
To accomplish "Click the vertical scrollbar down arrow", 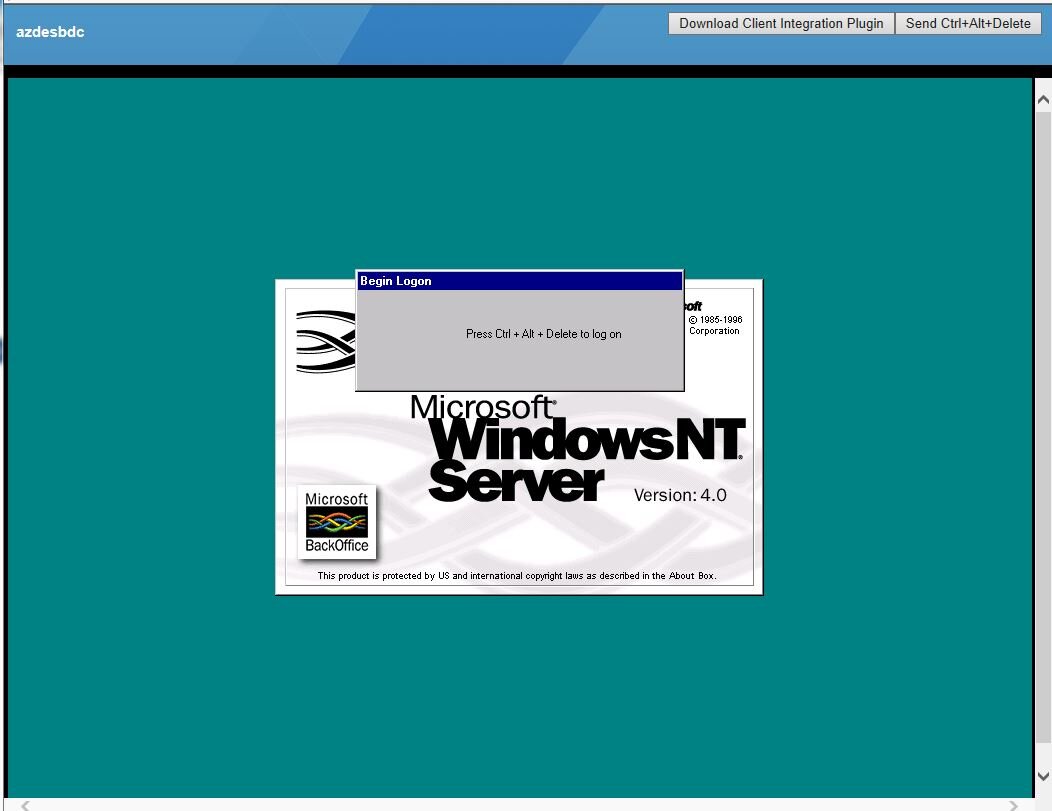I will [1043, 776].
